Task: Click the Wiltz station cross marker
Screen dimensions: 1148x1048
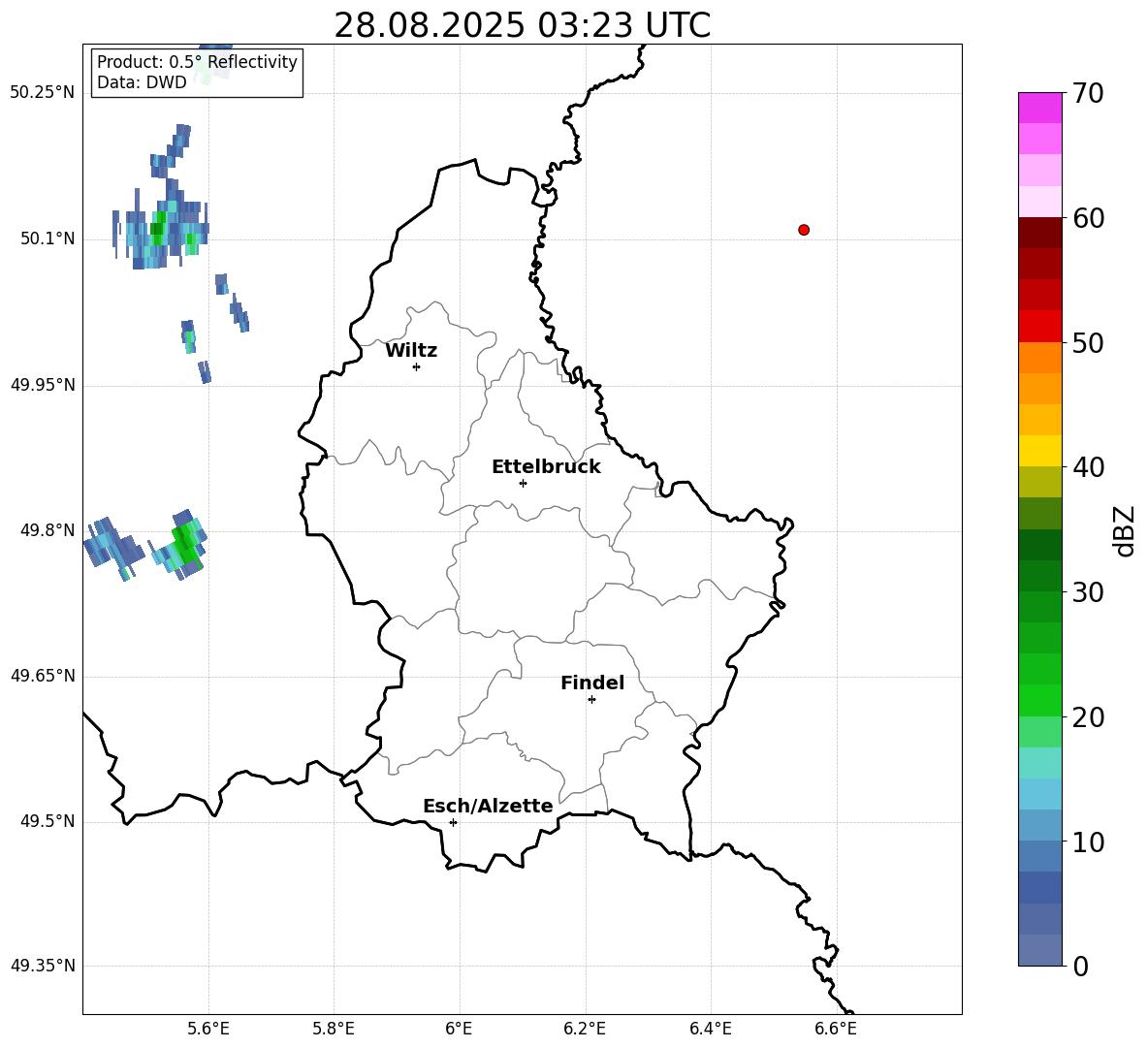Action: pyautogui.click(x=417, y=366)
